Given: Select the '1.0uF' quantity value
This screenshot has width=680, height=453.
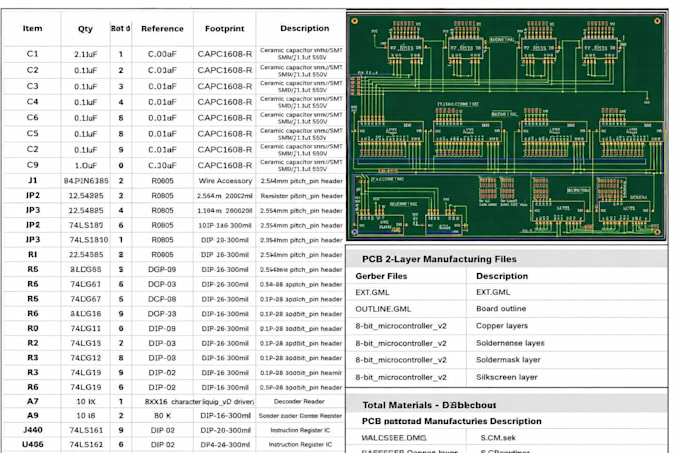Looking at the screenshot, I should coord(85,166).
